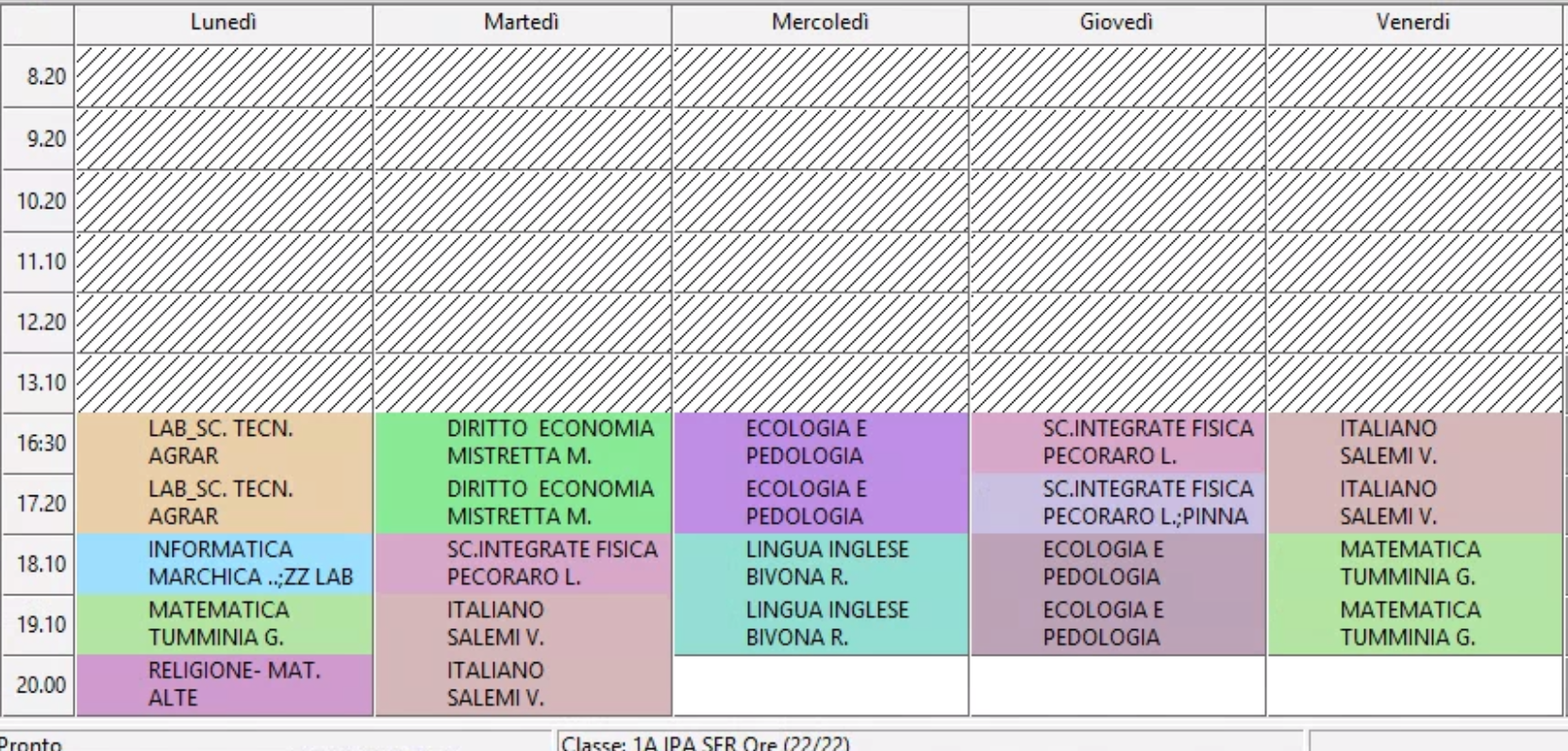
Task: Click Friday 16:30 ITALIANO SALEMI V. lesson
Action: (1415, 443)
